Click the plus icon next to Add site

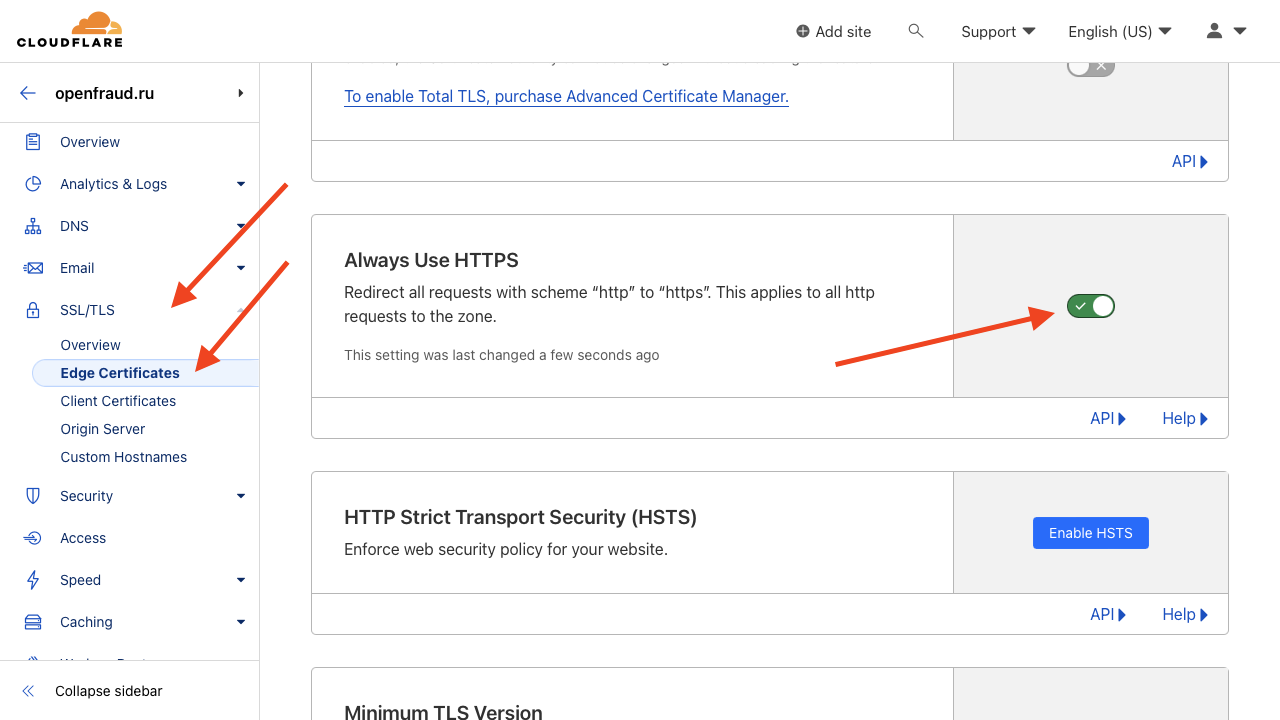point(802,31)
